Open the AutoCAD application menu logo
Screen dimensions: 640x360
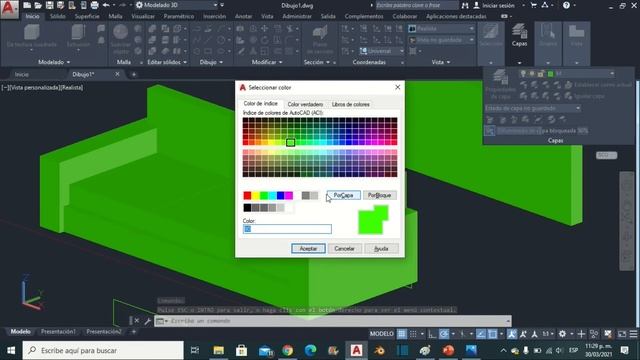click(9, 9)
